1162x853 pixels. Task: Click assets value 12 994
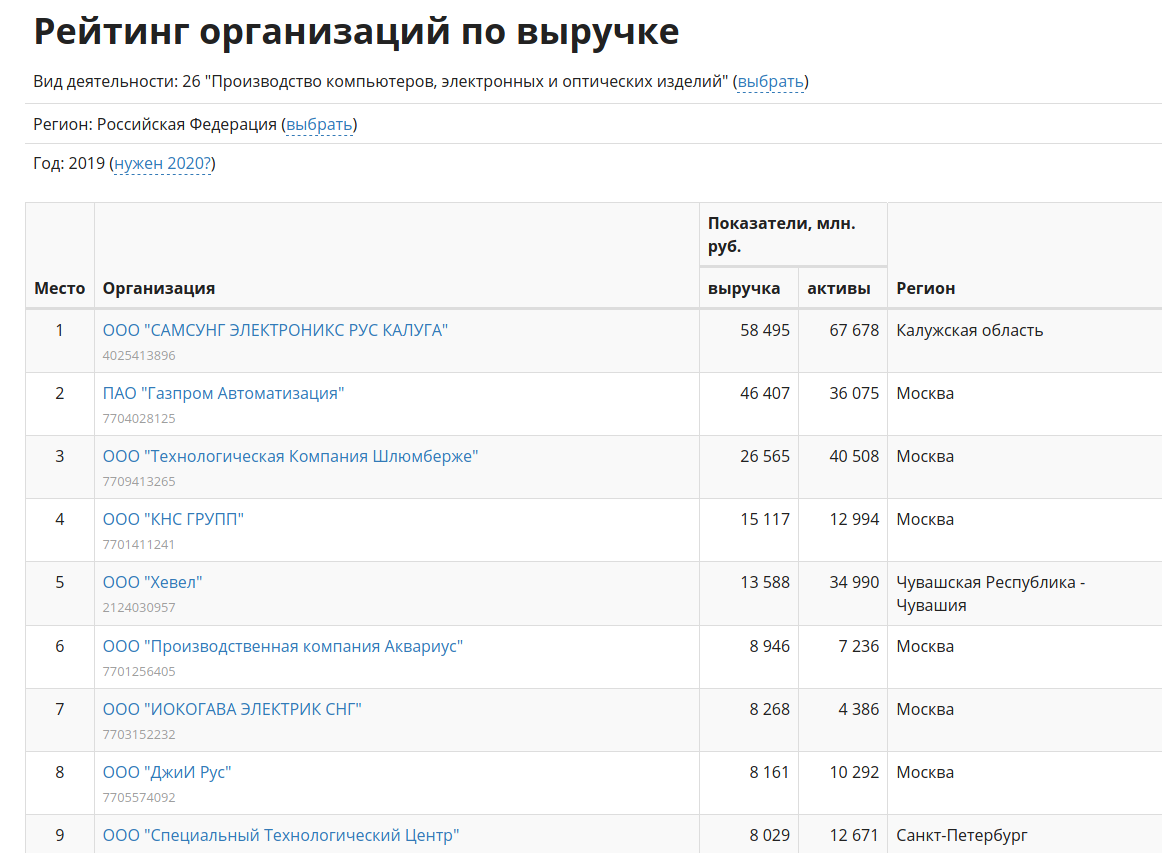pyautogui.click(x=854, y=520)
